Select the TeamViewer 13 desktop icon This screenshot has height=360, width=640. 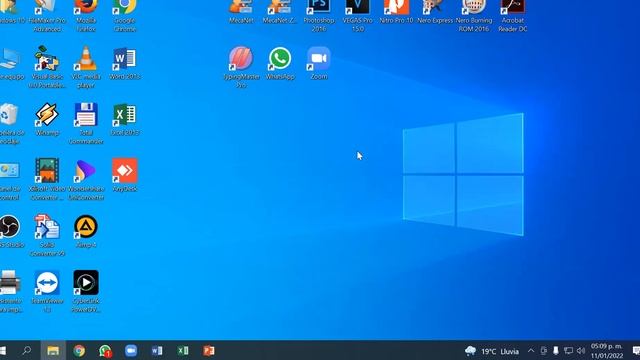tap(47, 291)
